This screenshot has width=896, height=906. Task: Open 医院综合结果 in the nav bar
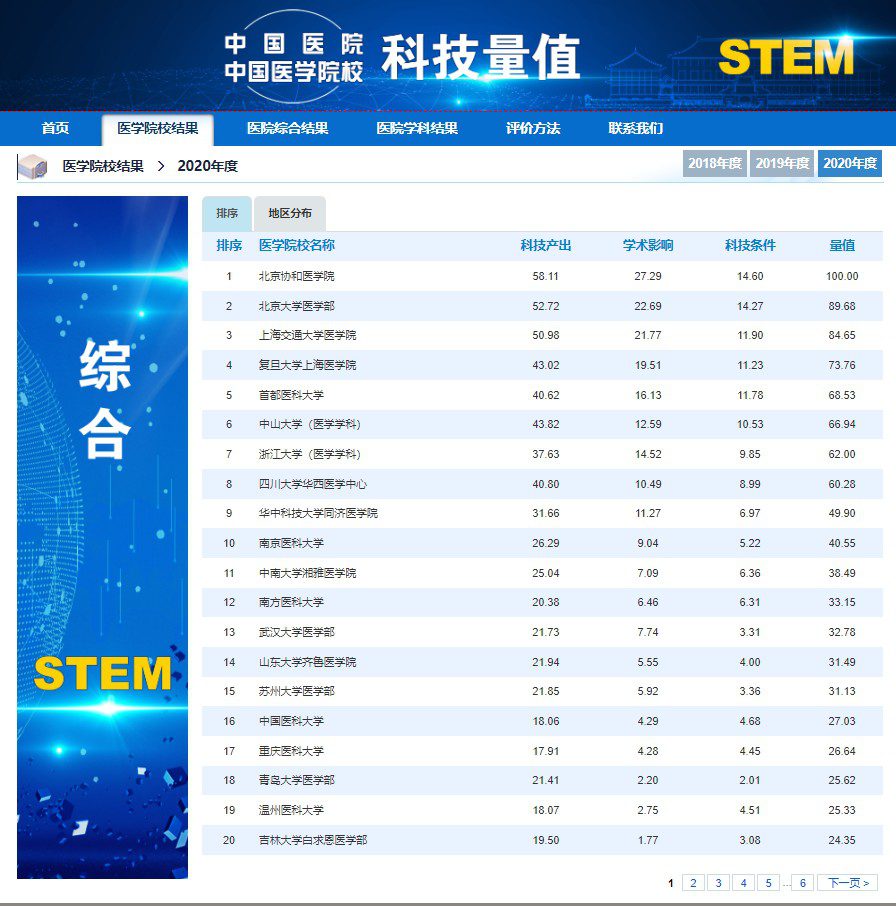pyautogui.click(x=288, y=128)
